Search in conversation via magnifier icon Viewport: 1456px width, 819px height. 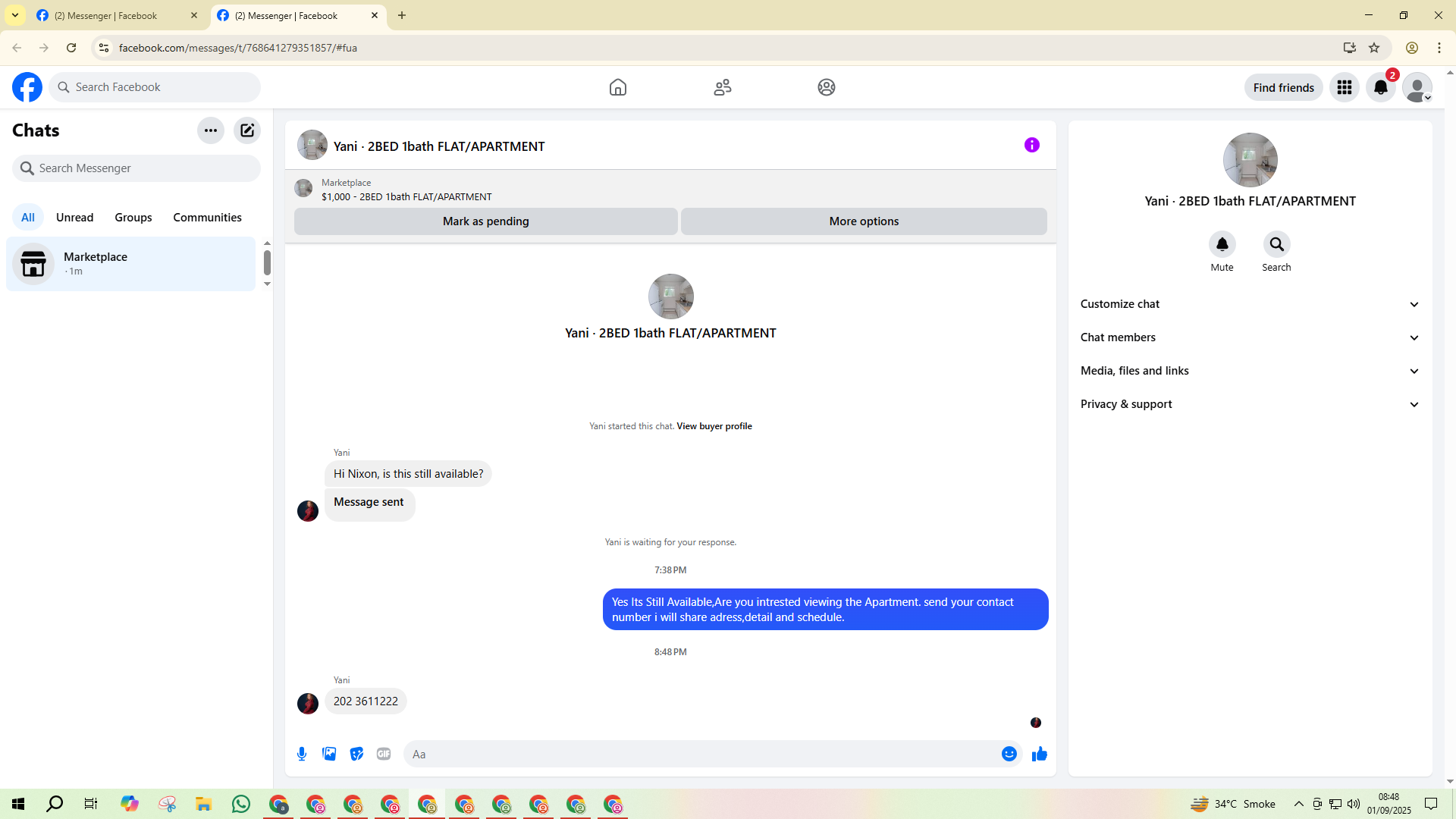(x=1277, y=244)
